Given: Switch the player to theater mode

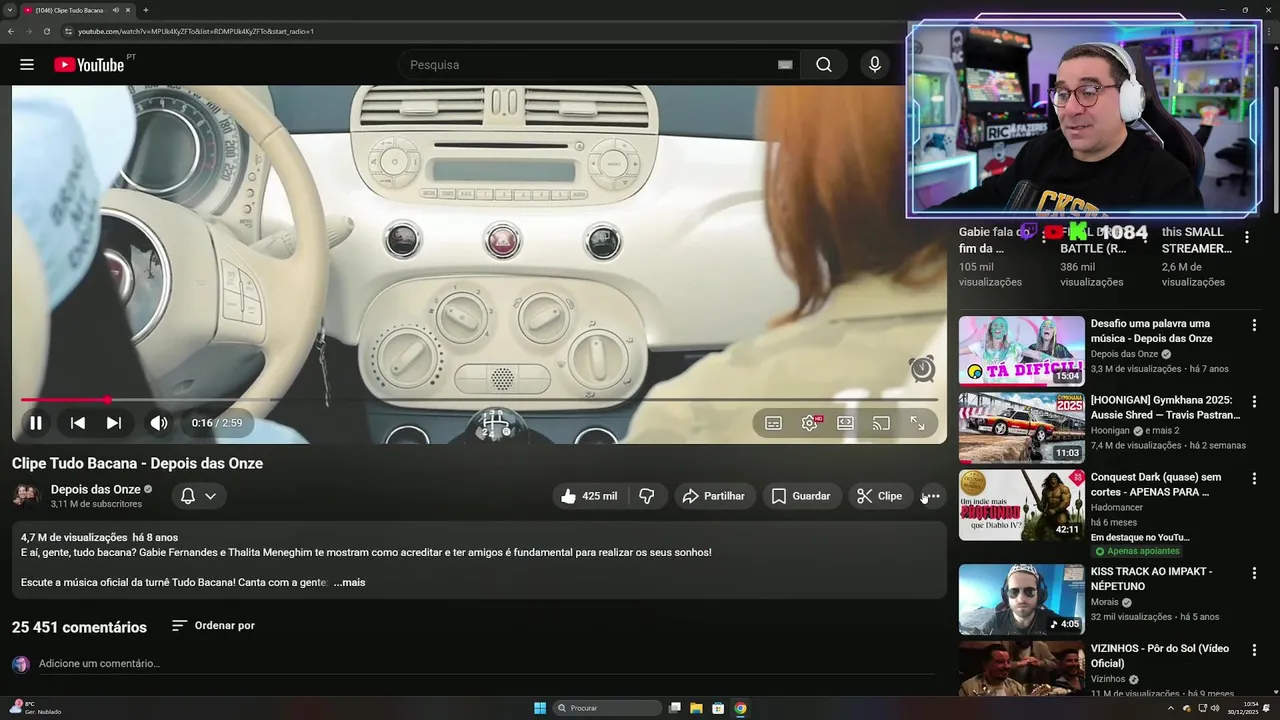Looking at the screenshot, I should [845, 423].
